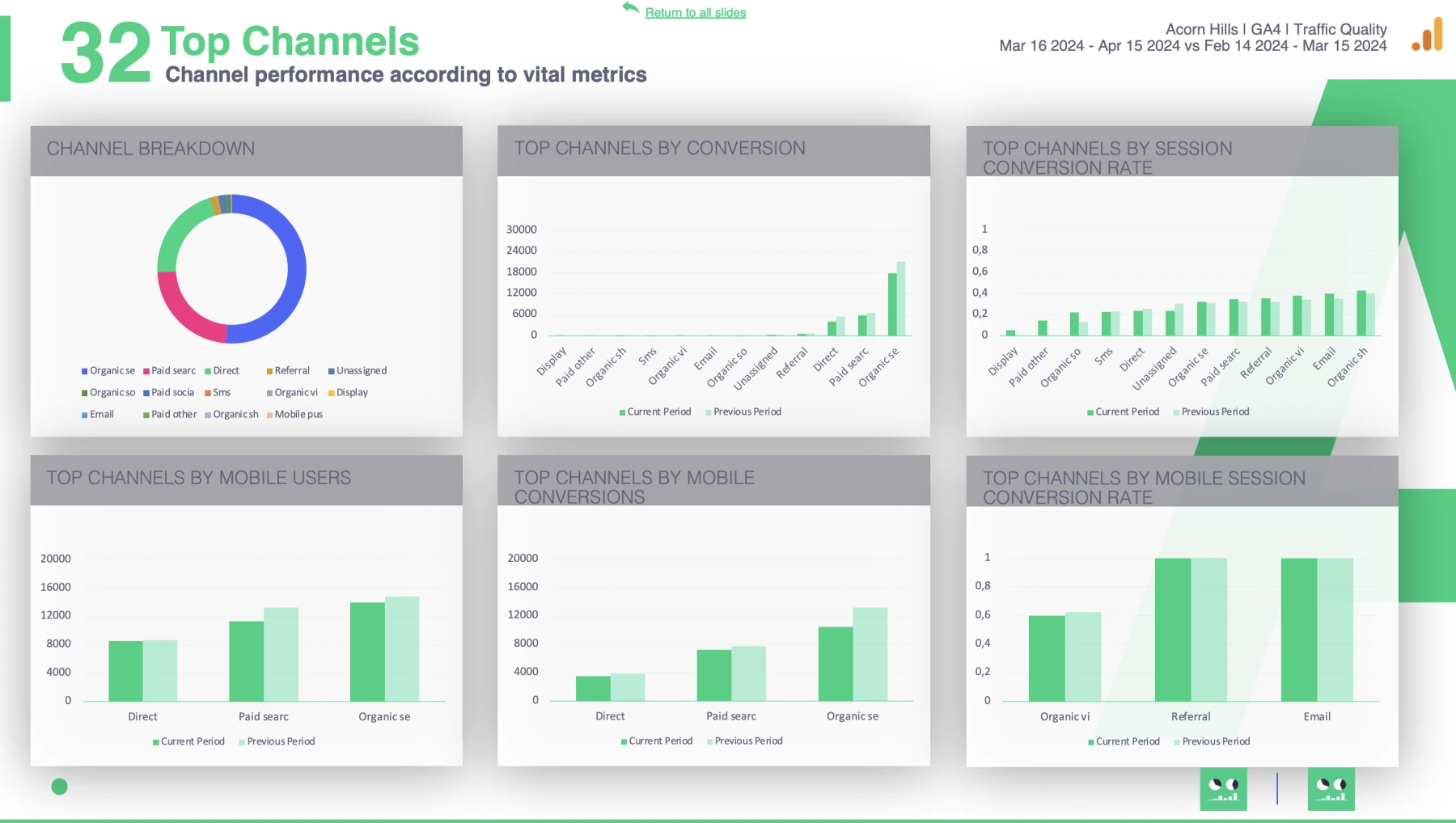Image resolution: width=1456 pixels, height=823 pixels.
Task: Click the Unassigned legend entry in Channel Breakdown
Action: click(x=358, y=371)
